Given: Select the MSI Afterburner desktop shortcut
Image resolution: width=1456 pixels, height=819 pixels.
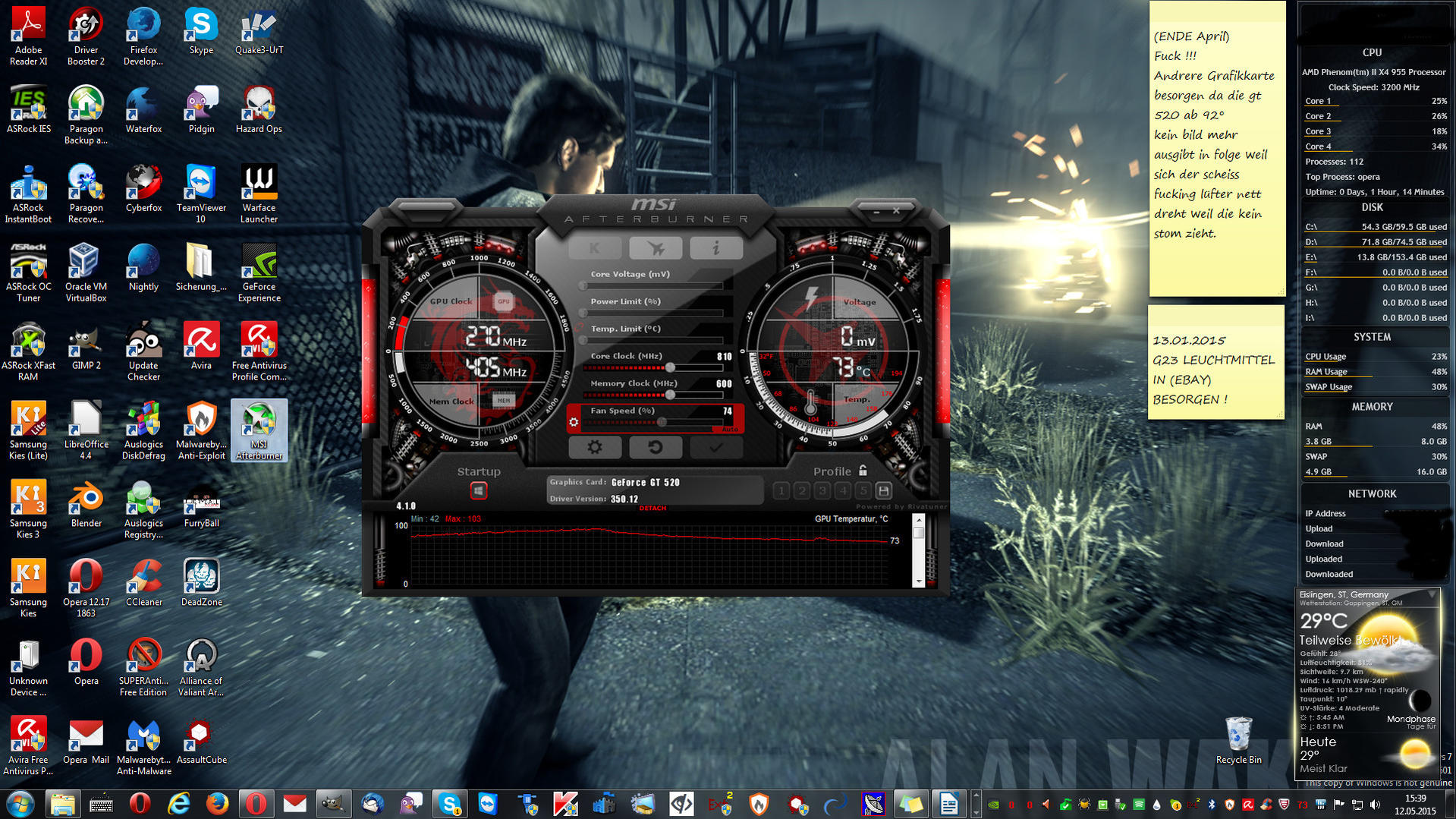Looking at the screenshot, I should tap(259, 430).
